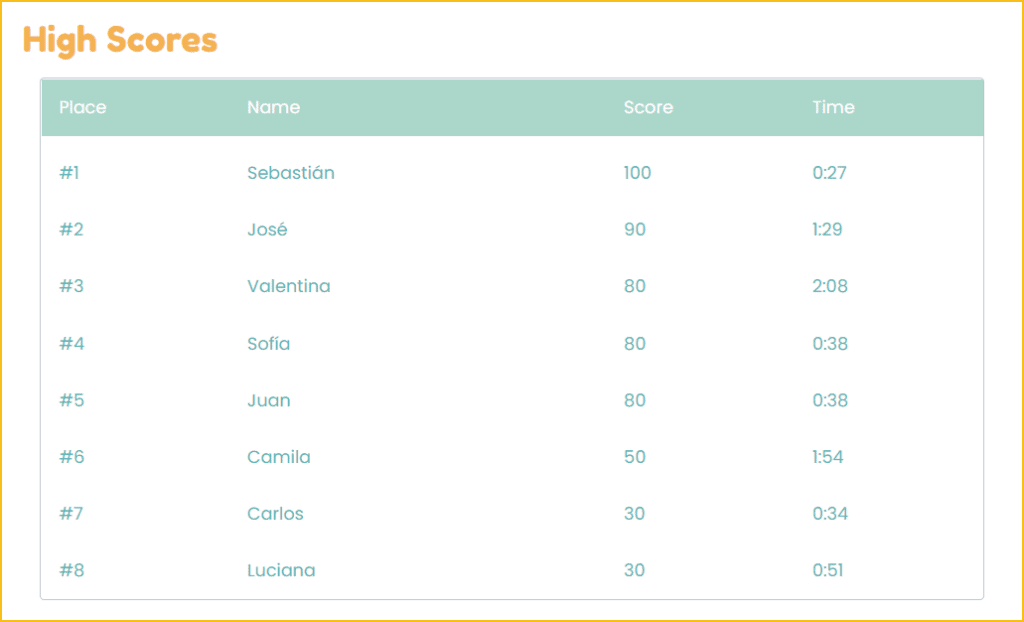This screenshot has width=1024, height=622.
Task: Click Camila's time of 1:54
Action: coord(827,457)
